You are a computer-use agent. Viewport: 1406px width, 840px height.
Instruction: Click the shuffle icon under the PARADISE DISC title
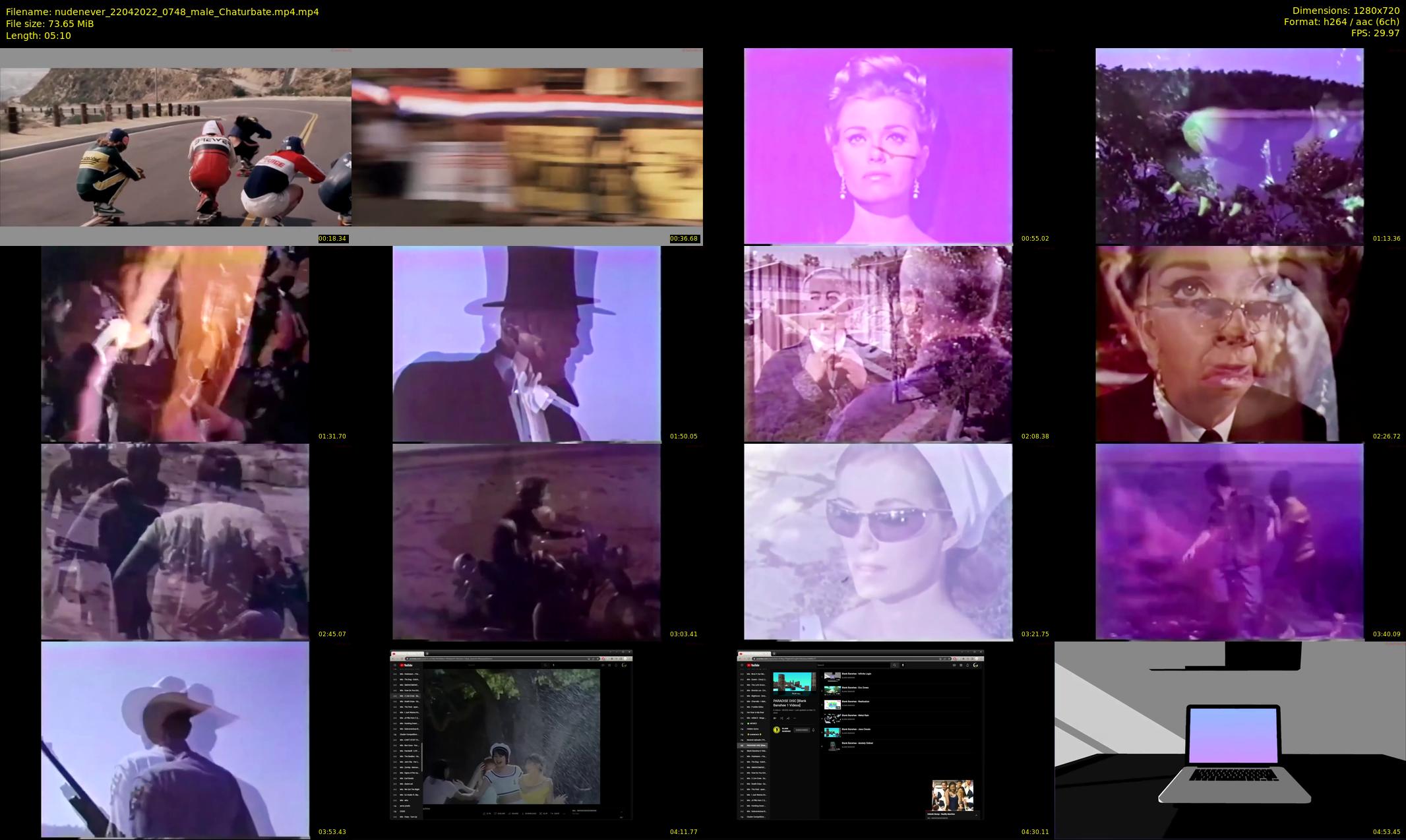[781, 718]
